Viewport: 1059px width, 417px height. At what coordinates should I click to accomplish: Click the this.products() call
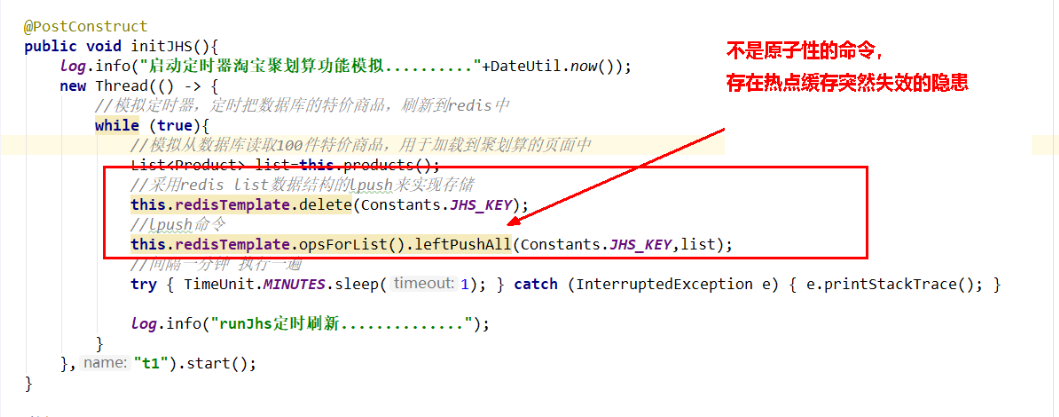tap(368, 165)
